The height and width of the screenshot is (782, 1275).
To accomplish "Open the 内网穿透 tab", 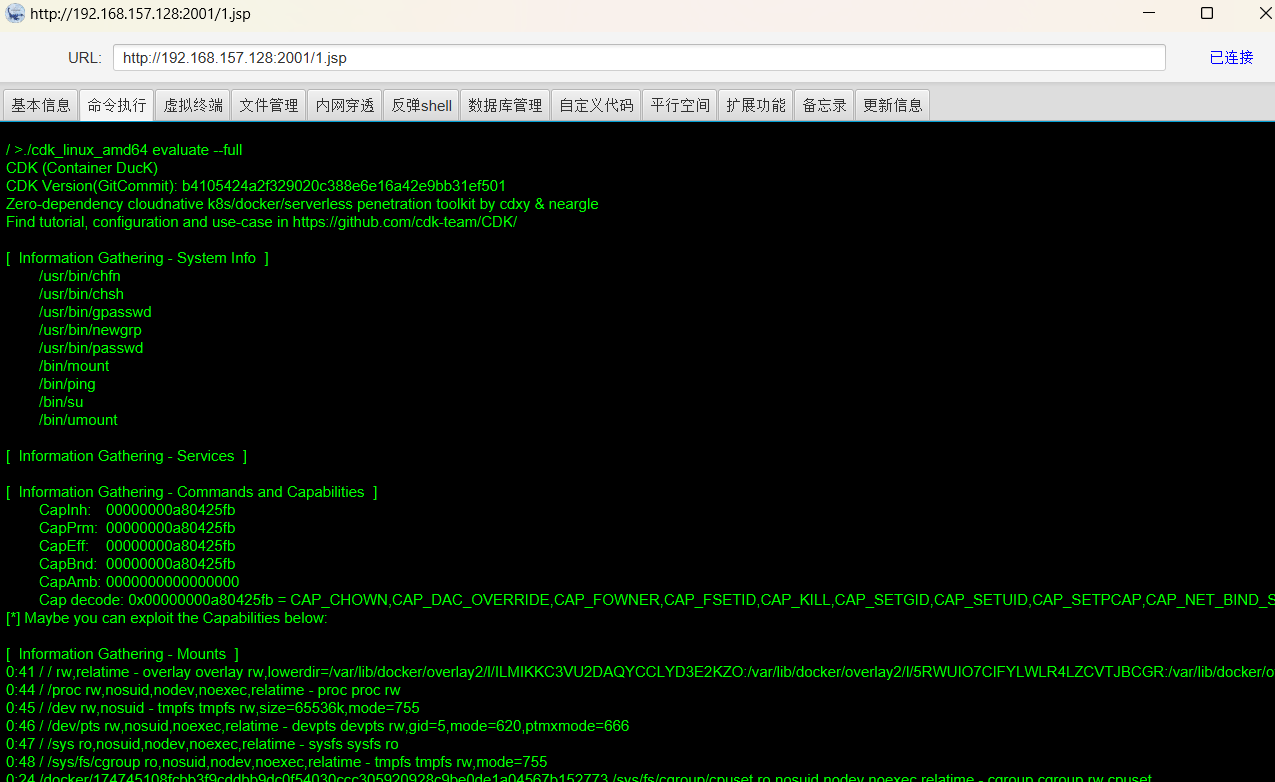I will pyautogui.click(x=345, y=105).
